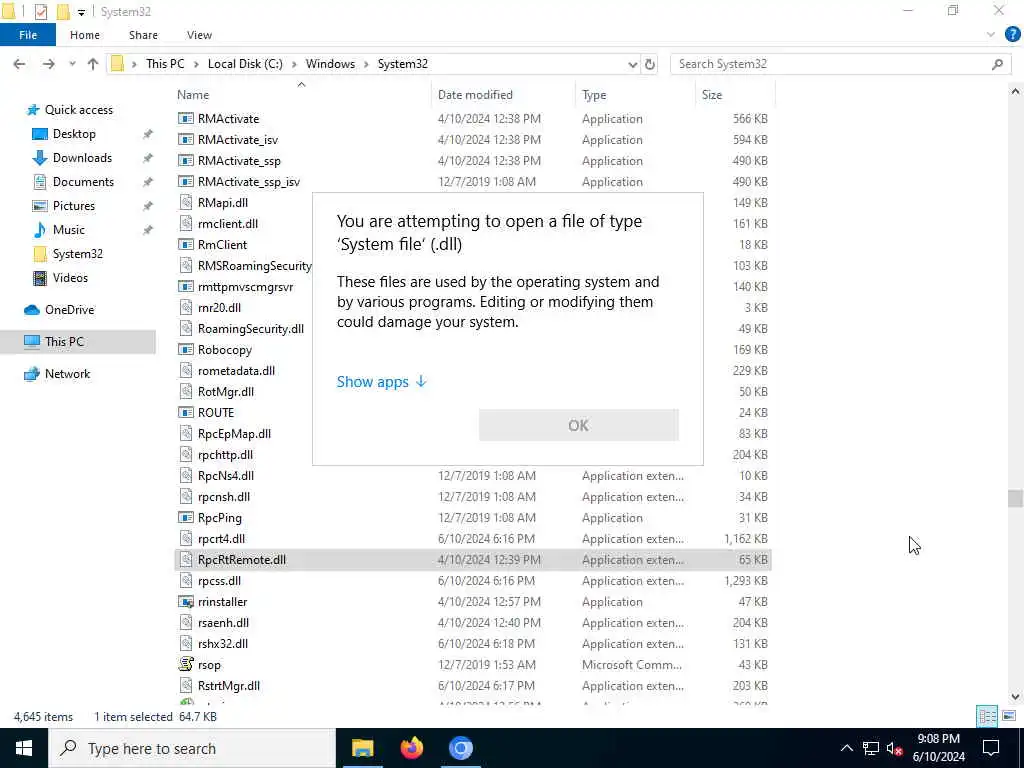Open the File menu tab
1024x768 pixels.
click(x=27, y=35)
